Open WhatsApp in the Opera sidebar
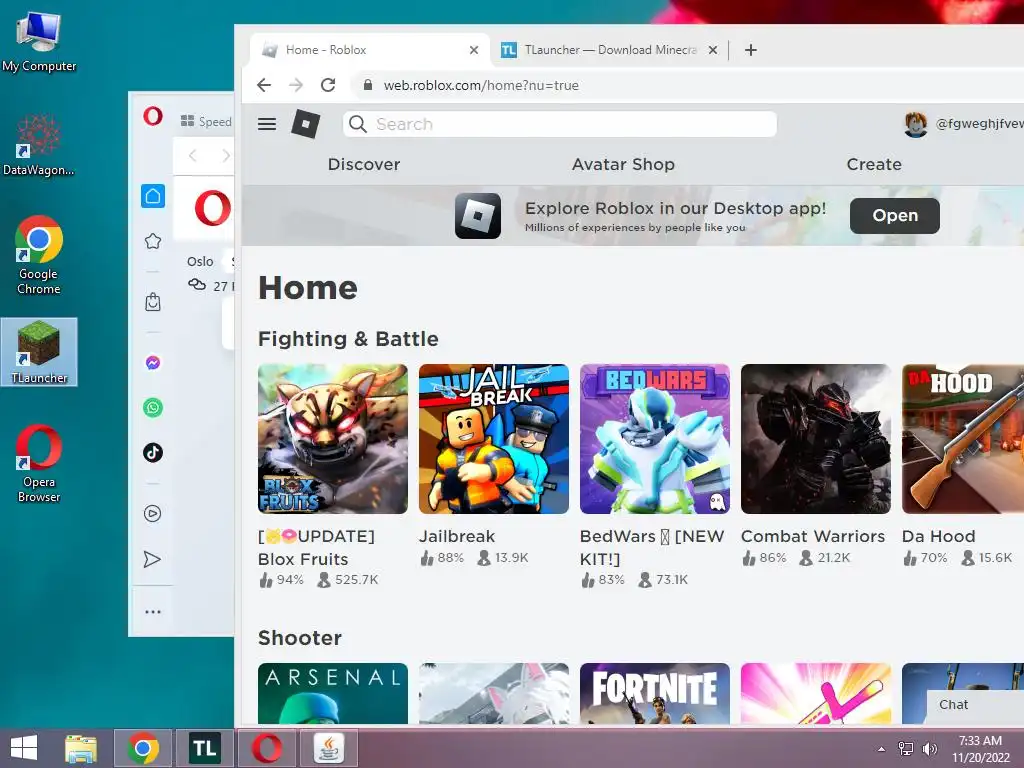Viewport: 1024px width, 768px height. [x=153, y=408]
